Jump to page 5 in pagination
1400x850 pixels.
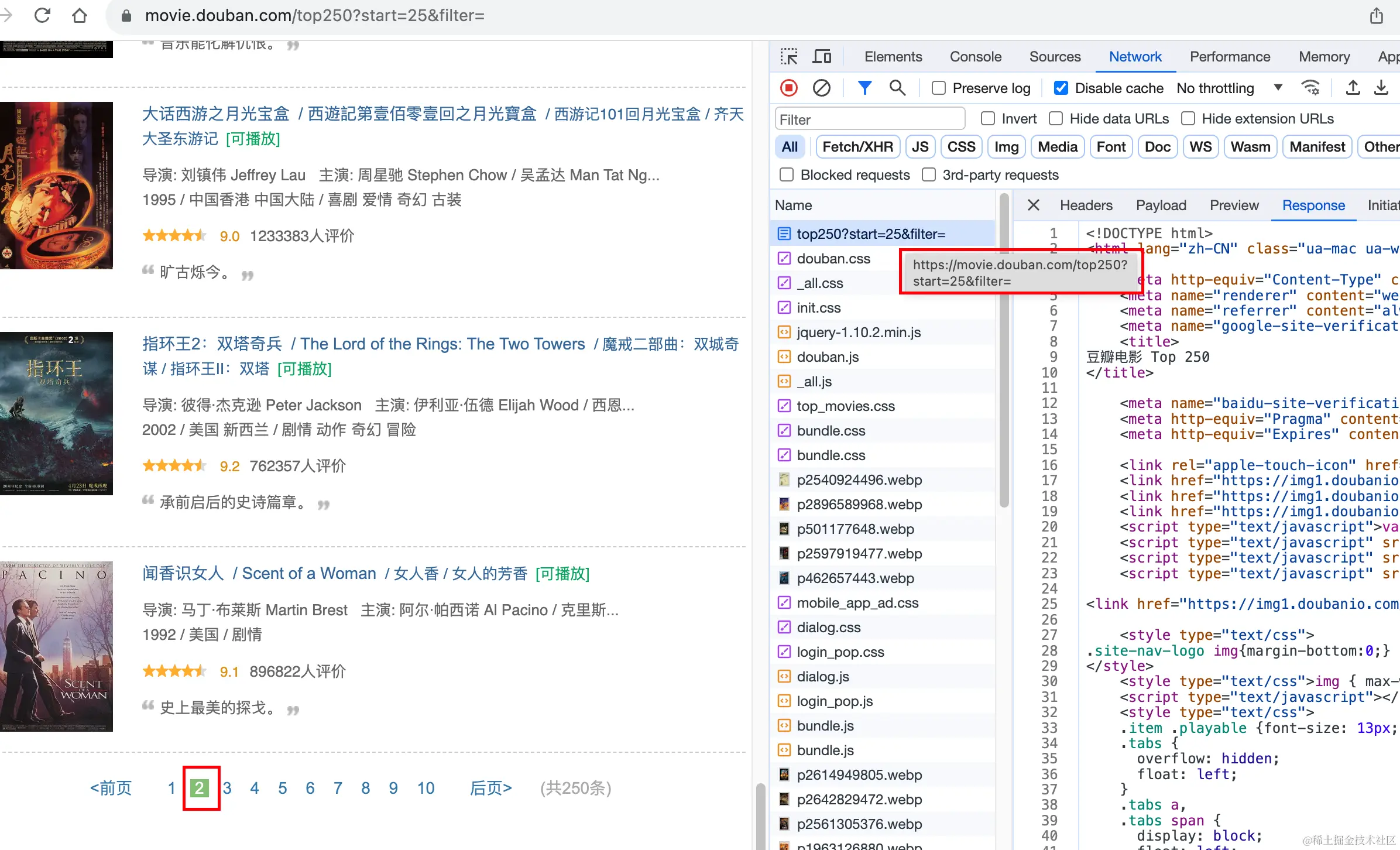coord(283,788)
